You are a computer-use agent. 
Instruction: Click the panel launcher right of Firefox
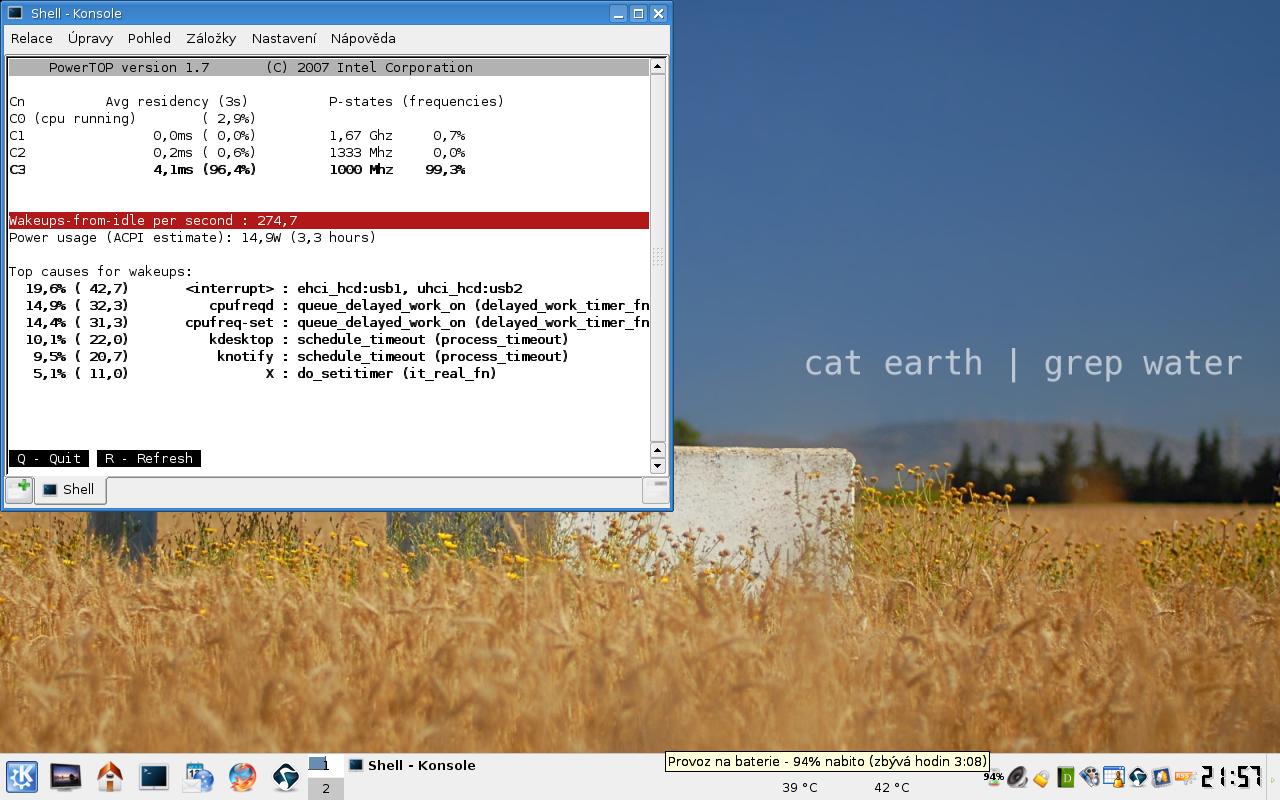(285, 776)
